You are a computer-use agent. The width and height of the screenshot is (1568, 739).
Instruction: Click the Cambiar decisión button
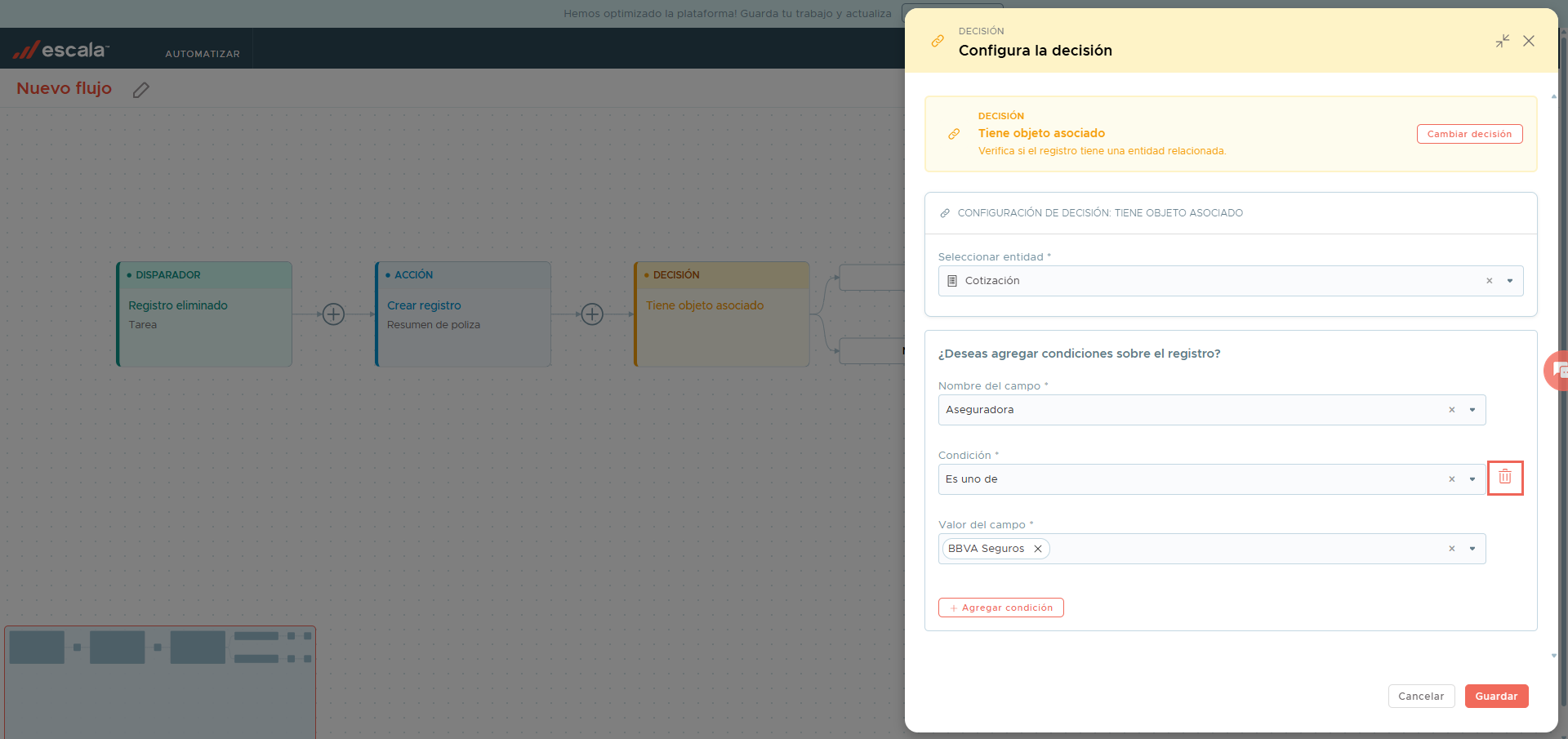1469,134
